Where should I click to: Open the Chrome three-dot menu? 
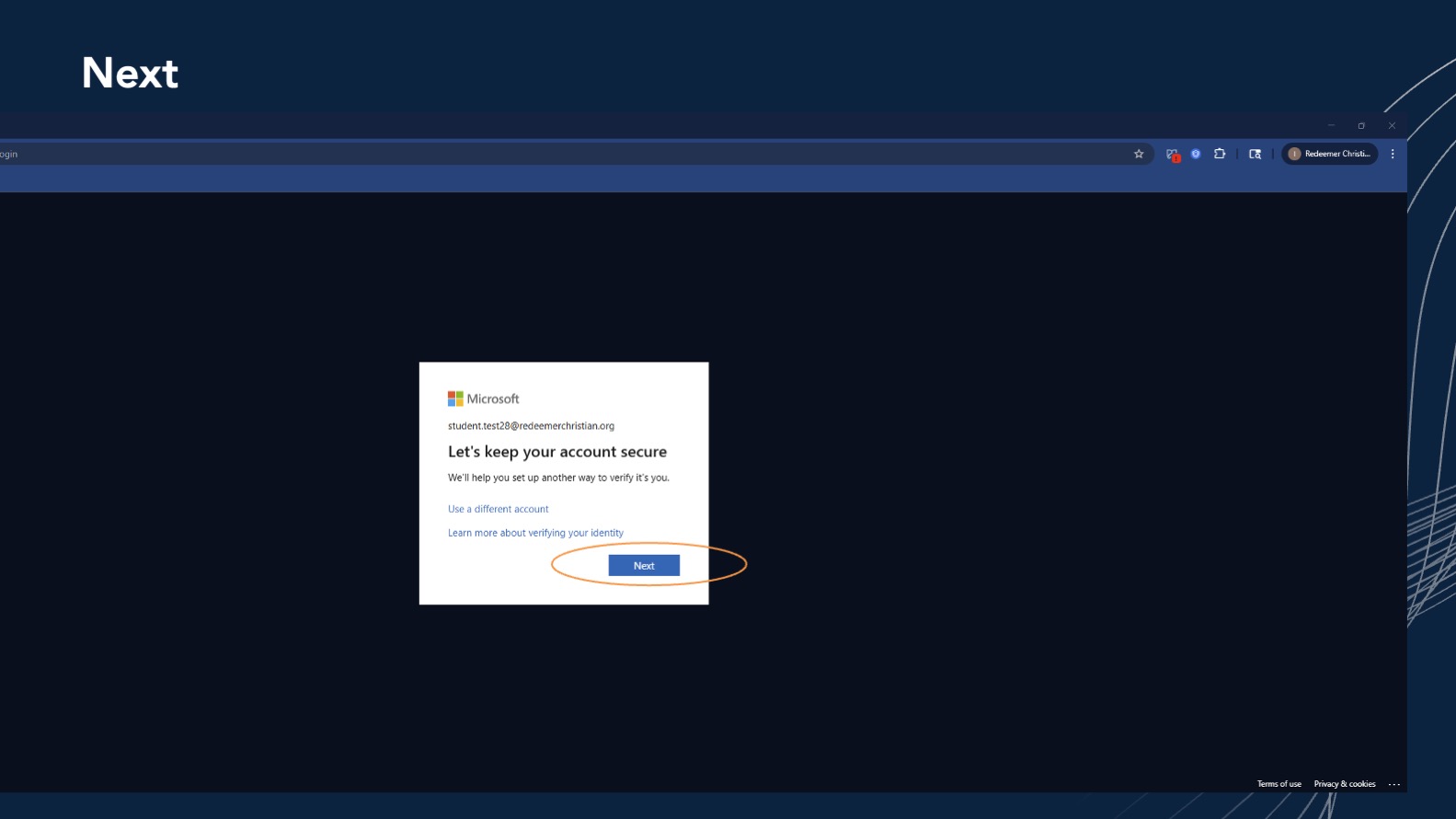tap(1393, 154)
